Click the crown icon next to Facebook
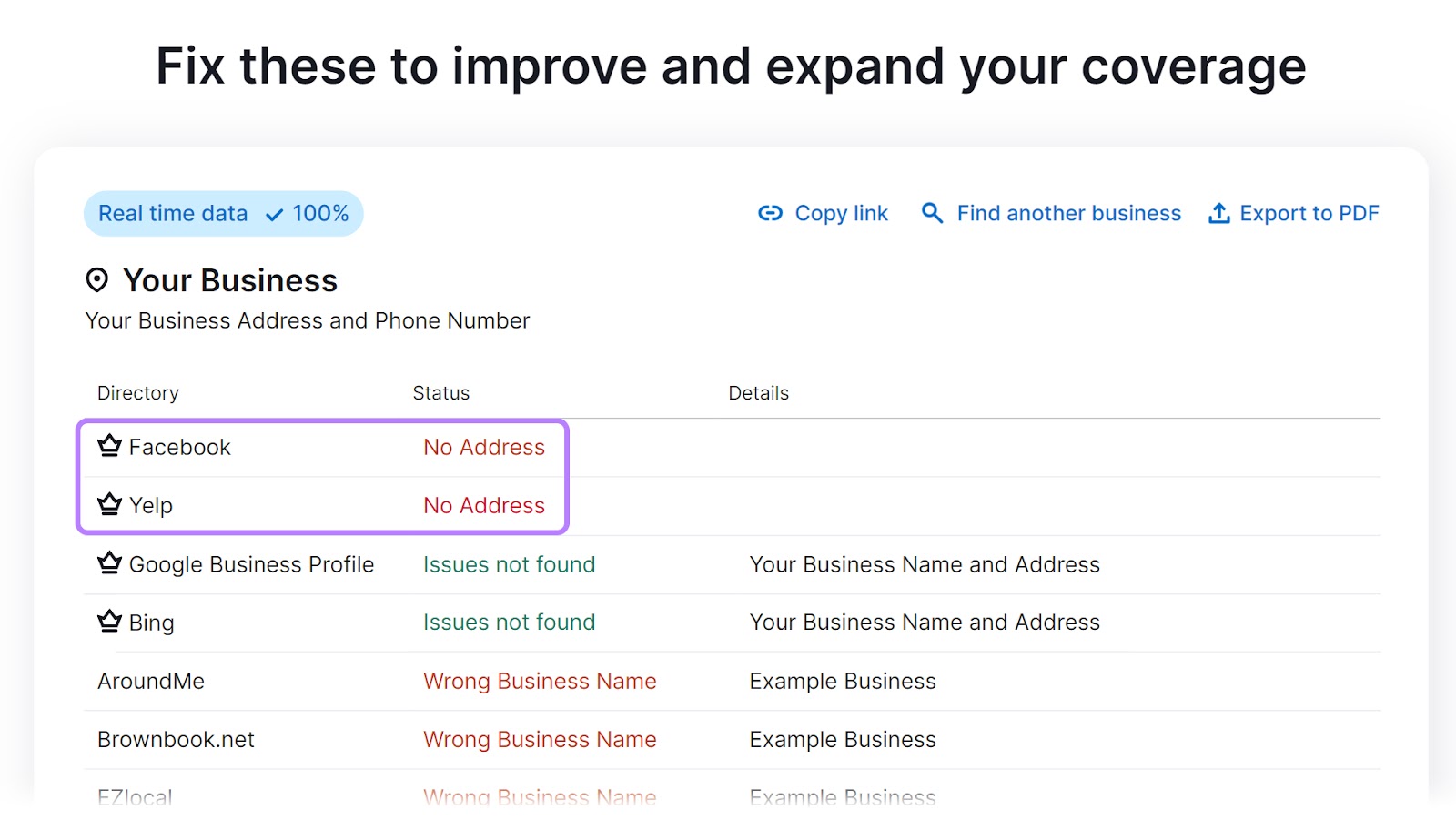The height and width of the screenshot is (820, 1456). click(109, 446)
